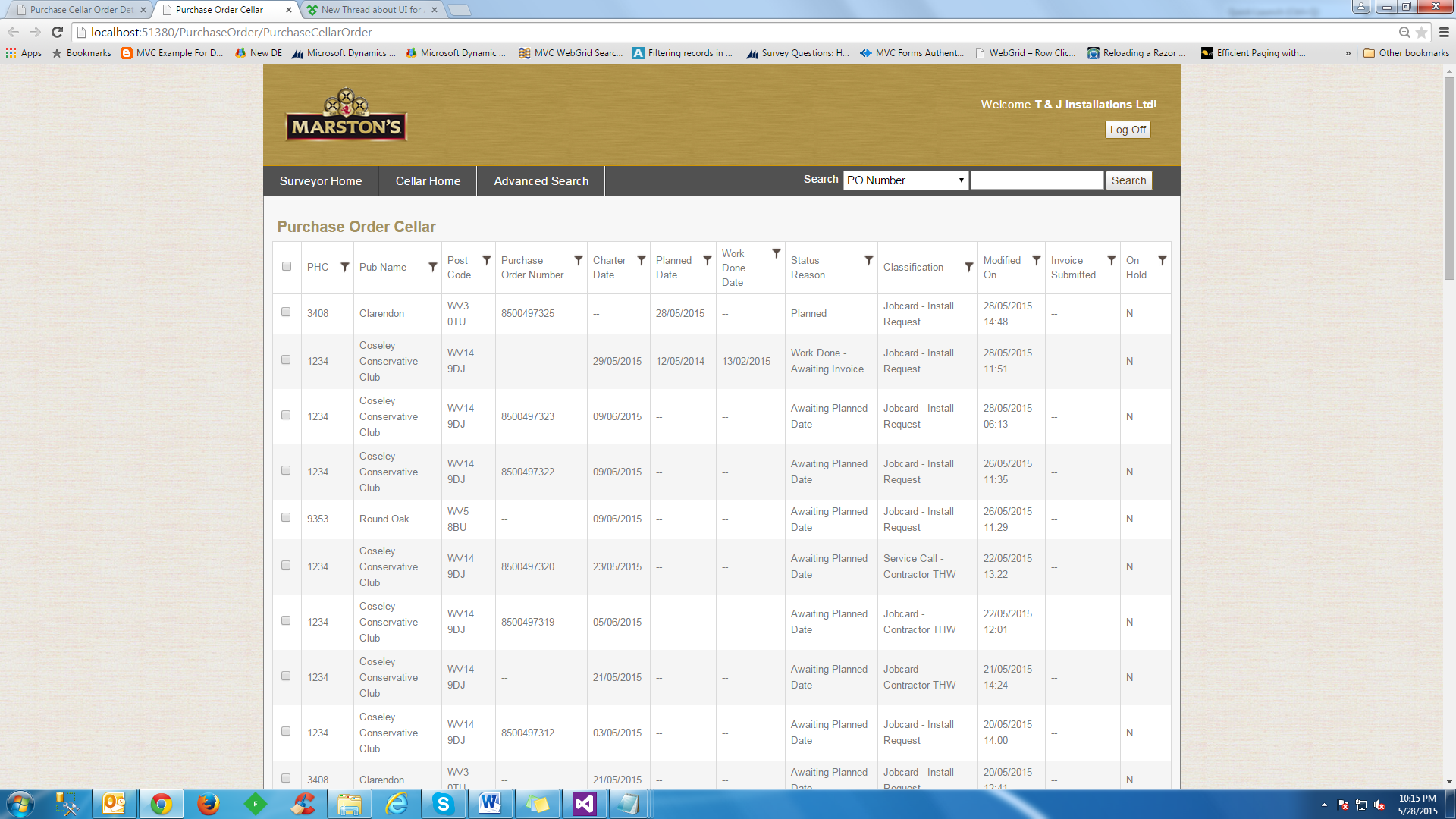
Task: Click the Charter Date filter icon
Action: tap(642, 260)
